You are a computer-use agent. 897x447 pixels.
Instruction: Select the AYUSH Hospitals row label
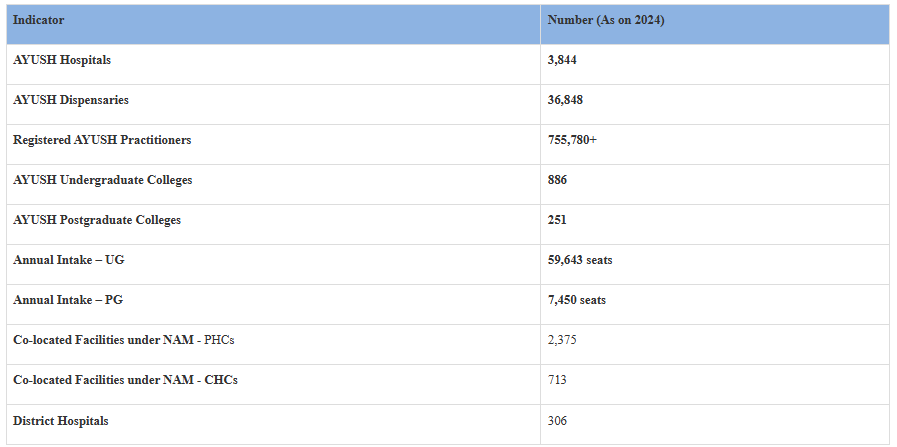coord(62,60)
